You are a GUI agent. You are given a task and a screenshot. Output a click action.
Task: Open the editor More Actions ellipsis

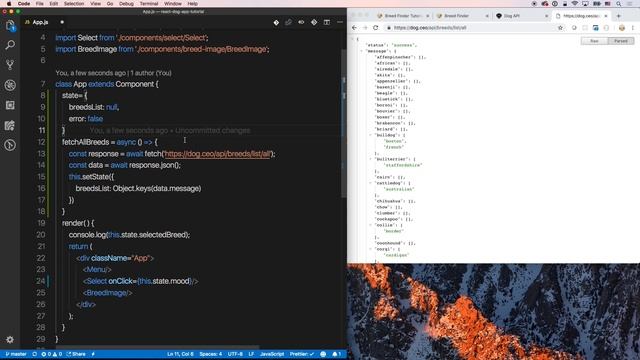point(340,22)
